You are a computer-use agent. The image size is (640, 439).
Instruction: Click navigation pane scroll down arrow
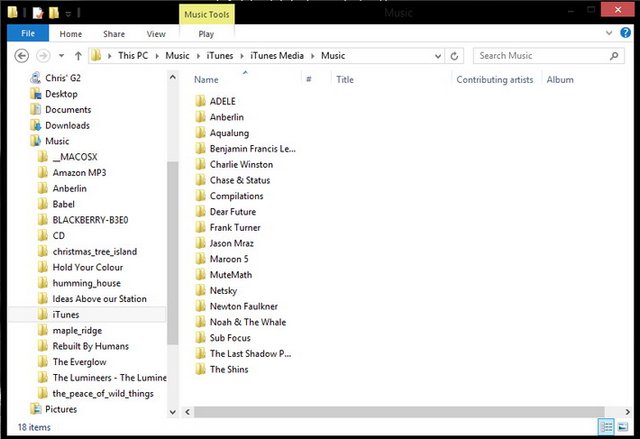[173, 412]
